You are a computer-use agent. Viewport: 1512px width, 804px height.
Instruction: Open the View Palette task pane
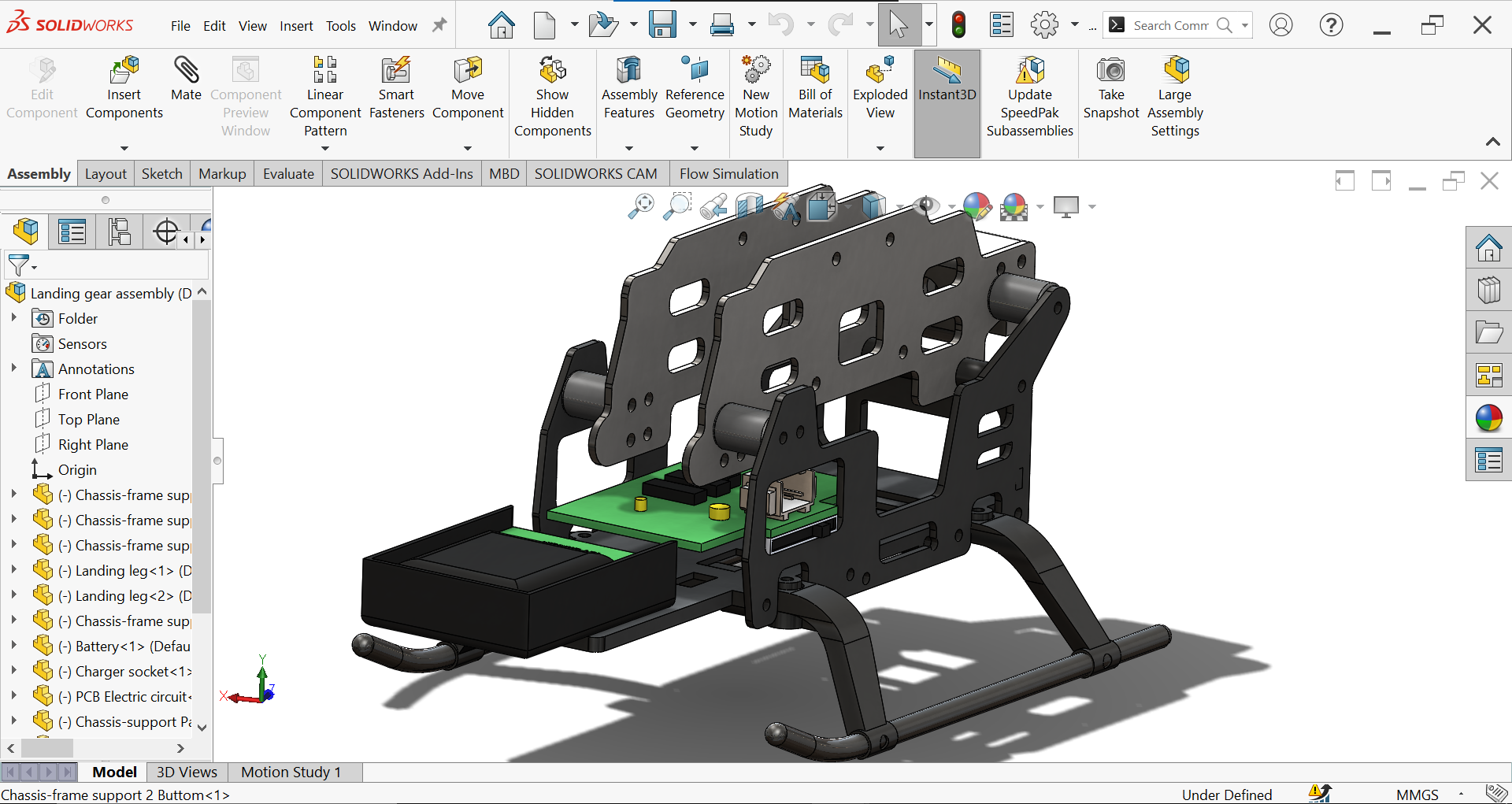1488,376
